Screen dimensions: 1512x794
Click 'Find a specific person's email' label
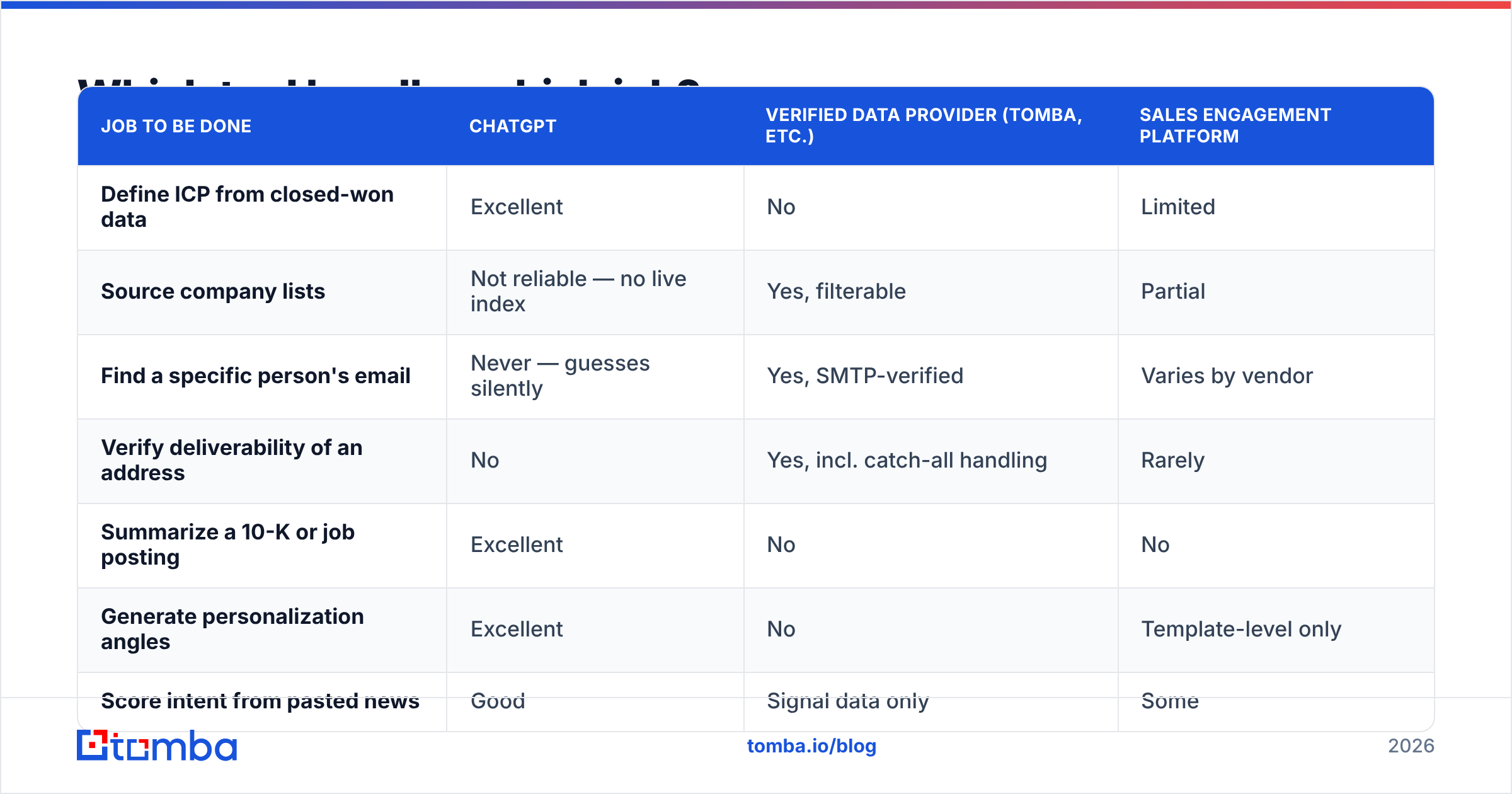tap(256, 376)
